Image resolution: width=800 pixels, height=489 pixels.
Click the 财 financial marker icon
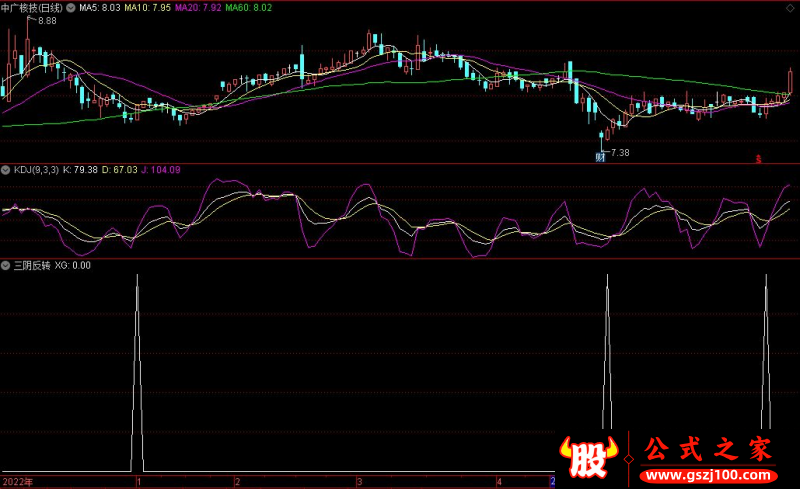[601, 157]
